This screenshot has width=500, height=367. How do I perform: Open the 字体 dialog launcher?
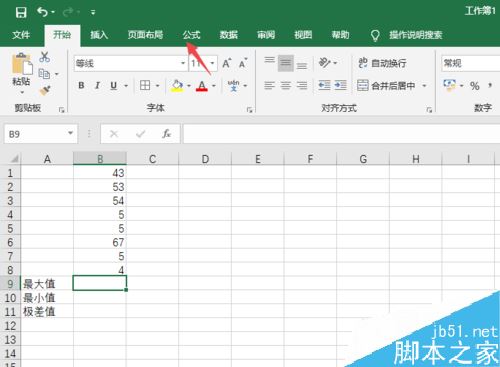click(249, 110)
